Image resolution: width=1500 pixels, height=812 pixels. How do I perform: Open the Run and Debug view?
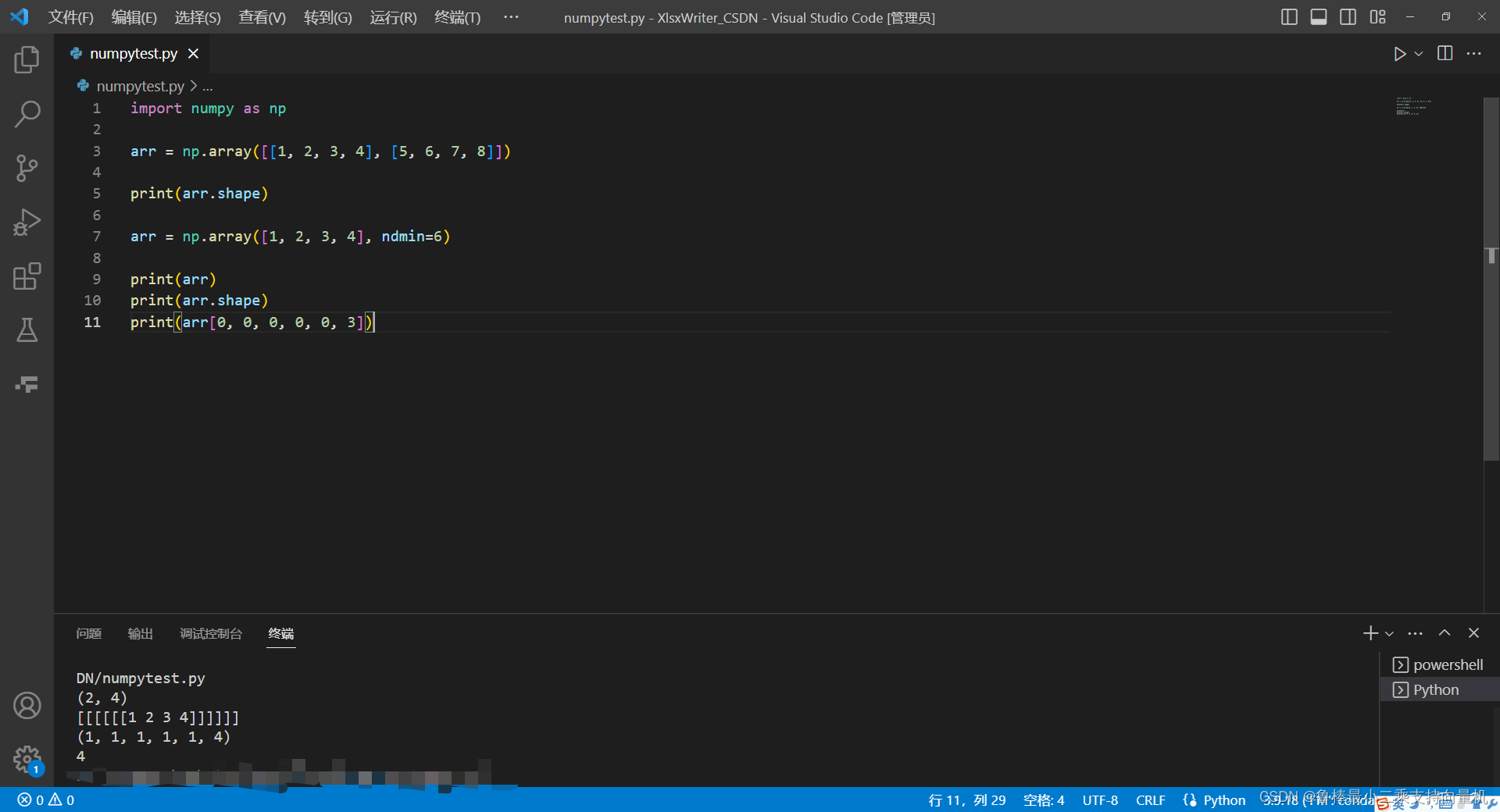pos(27,222)
